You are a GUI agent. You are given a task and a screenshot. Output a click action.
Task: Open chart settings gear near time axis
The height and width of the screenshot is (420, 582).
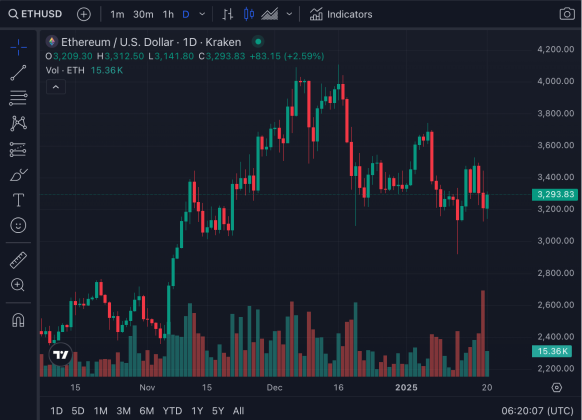click(x=556, y=387)
